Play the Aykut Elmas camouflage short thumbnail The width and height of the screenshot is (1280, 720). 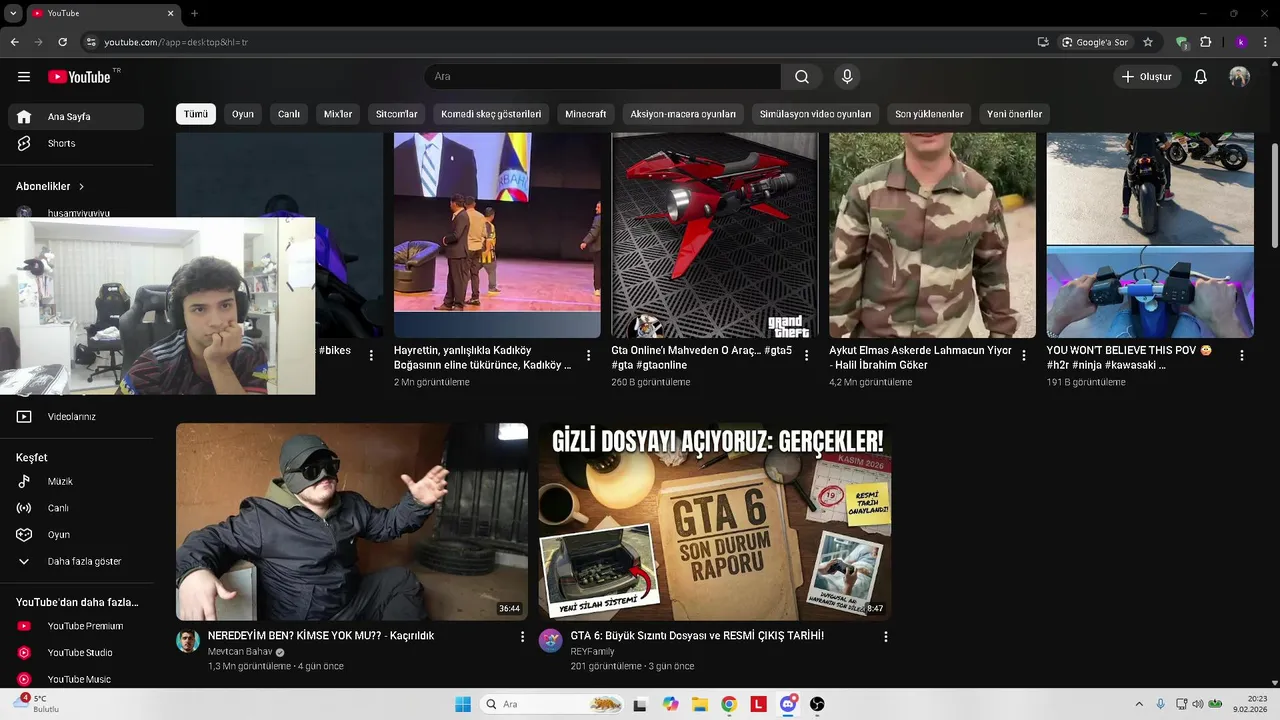coord(932,235)
